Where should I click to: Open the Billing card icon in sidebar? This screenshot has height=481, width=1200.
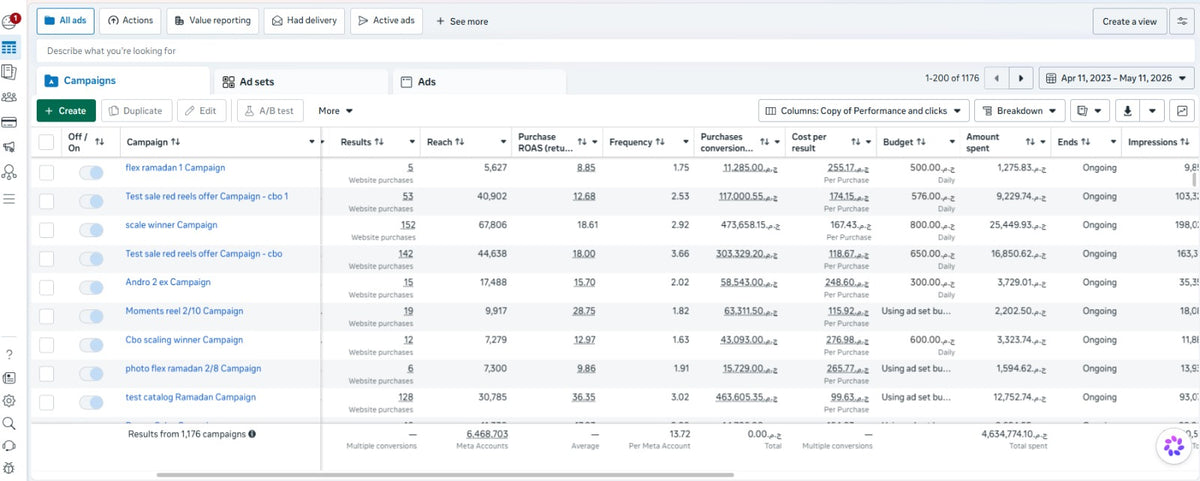point(9,122)
